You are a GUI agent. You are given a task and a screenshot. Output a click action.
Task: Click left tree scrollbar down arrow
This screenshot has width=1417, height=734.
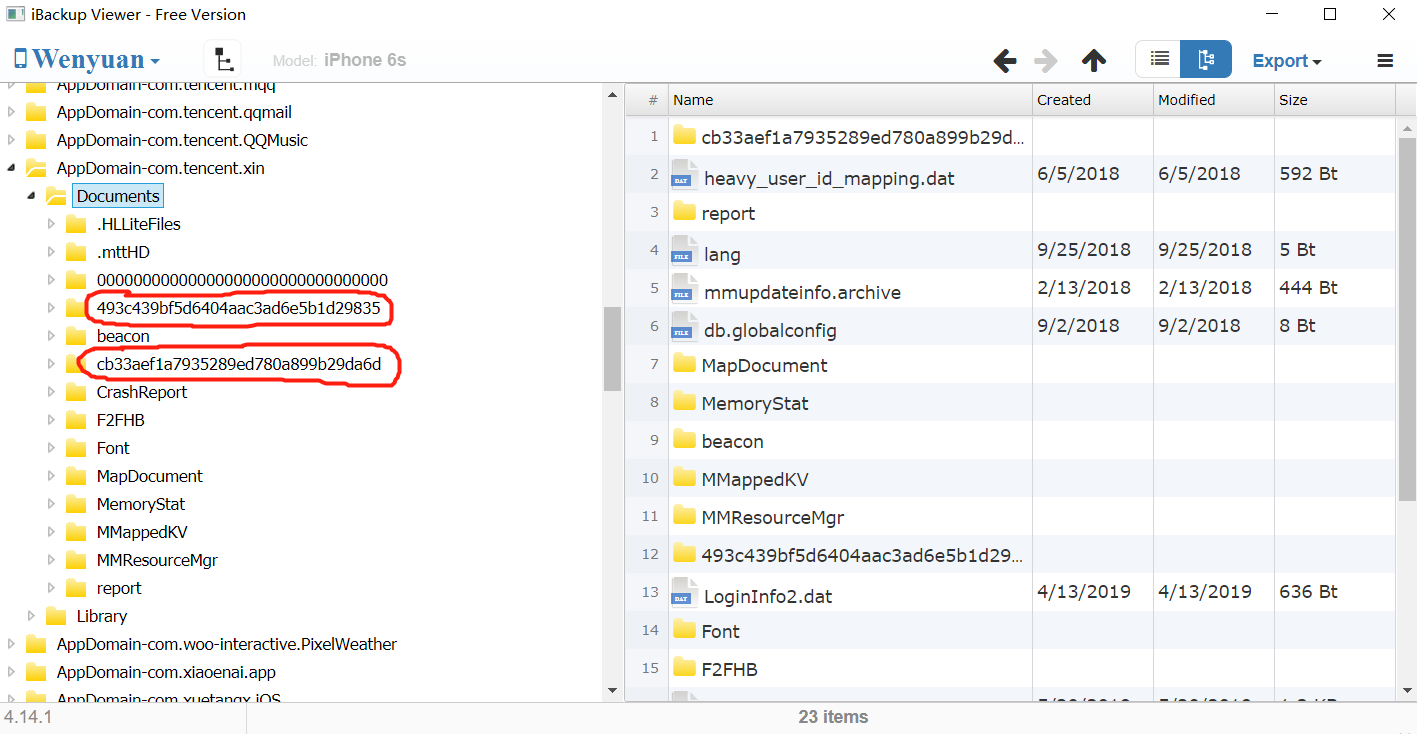point(612,690)
